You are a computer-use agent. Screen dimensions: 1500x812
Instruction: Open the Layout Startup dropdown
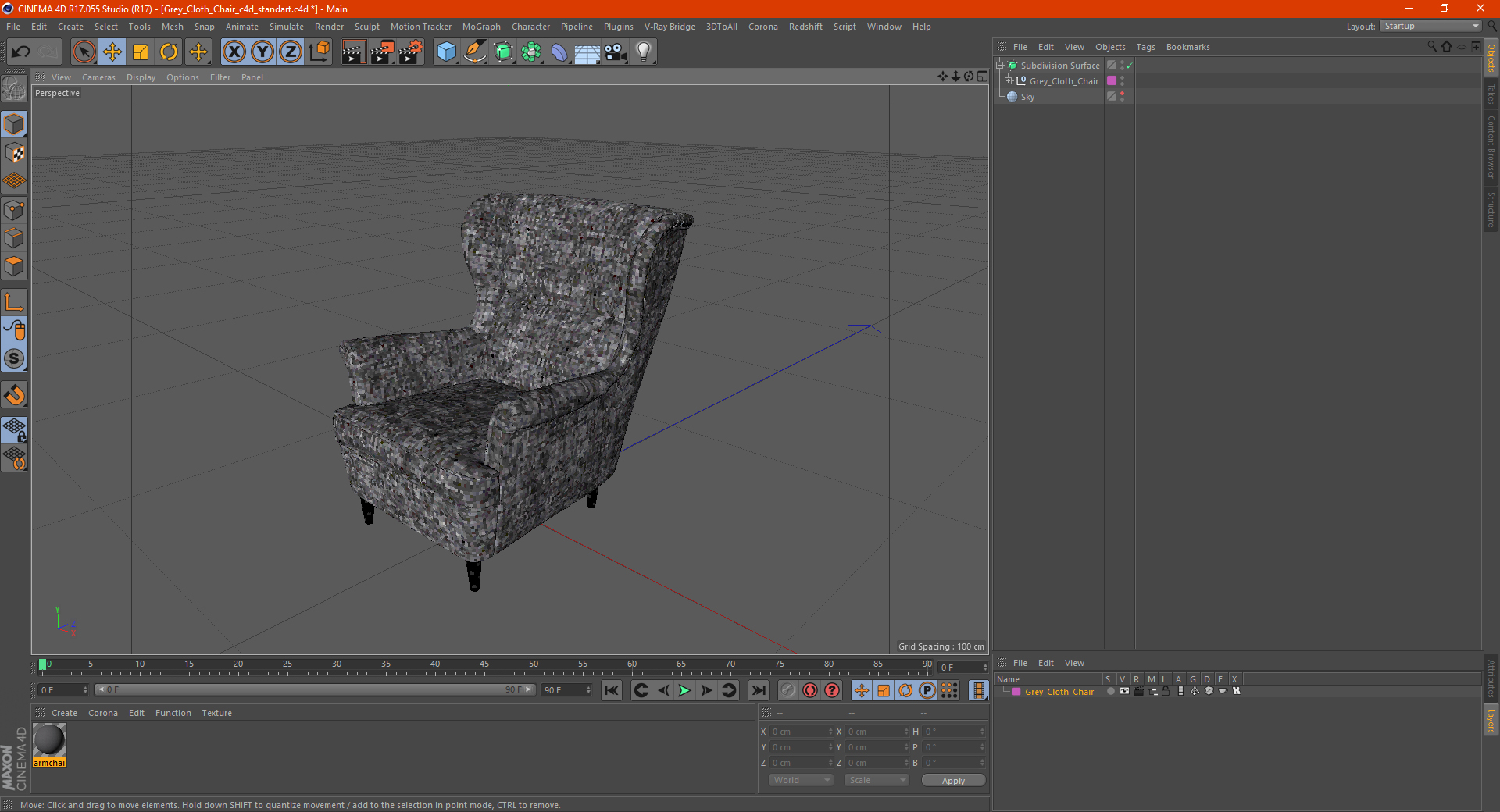coord(1430,26)
